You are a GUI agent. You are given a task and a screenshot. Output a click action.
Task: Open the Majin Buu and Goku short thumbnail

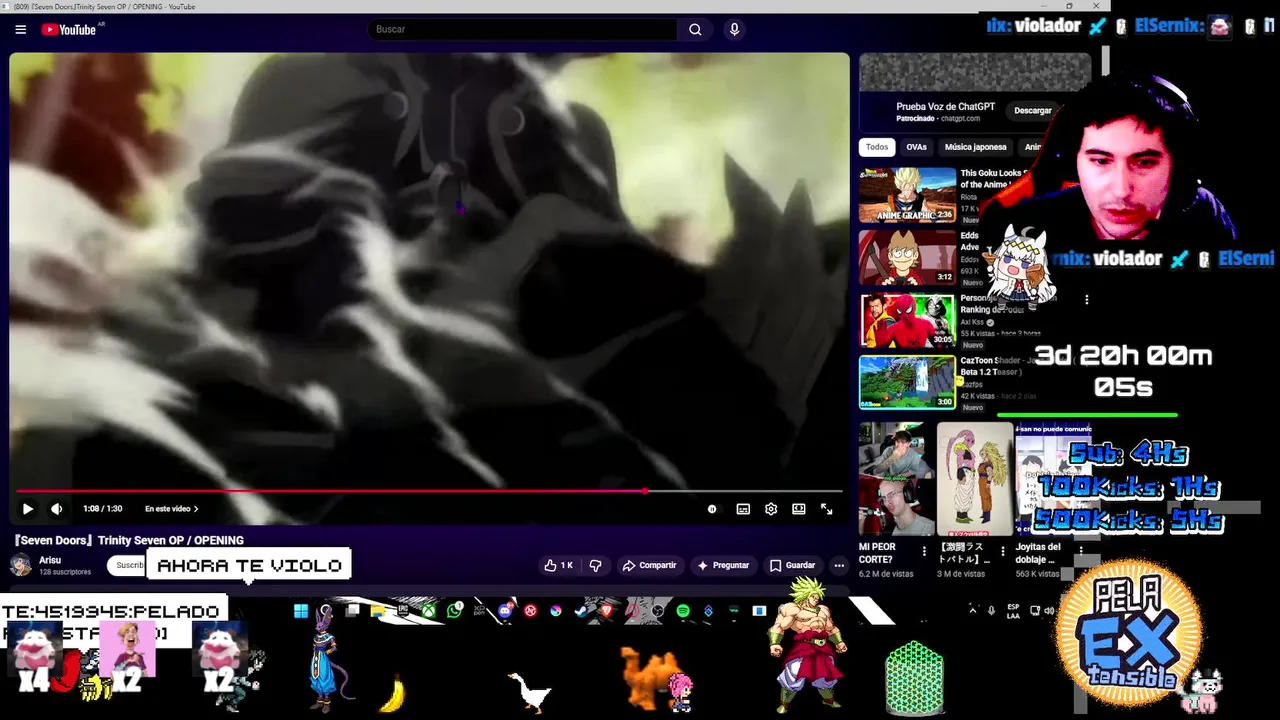click(x=975, y=480)
